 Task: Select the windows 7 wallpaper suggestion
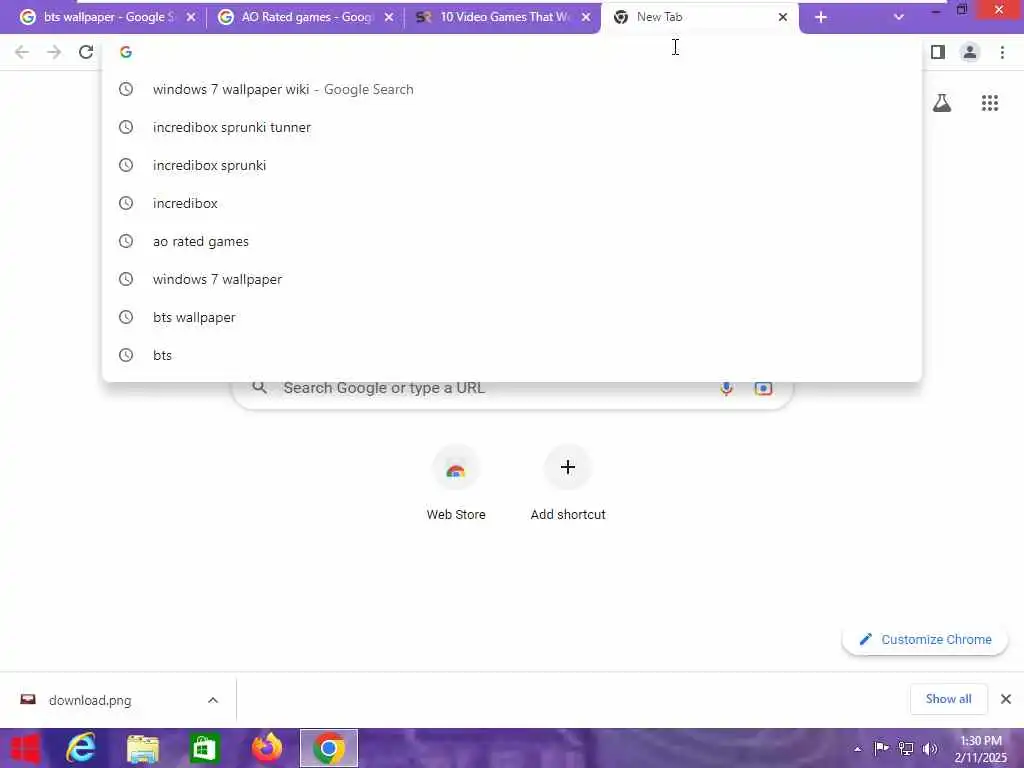512,279
